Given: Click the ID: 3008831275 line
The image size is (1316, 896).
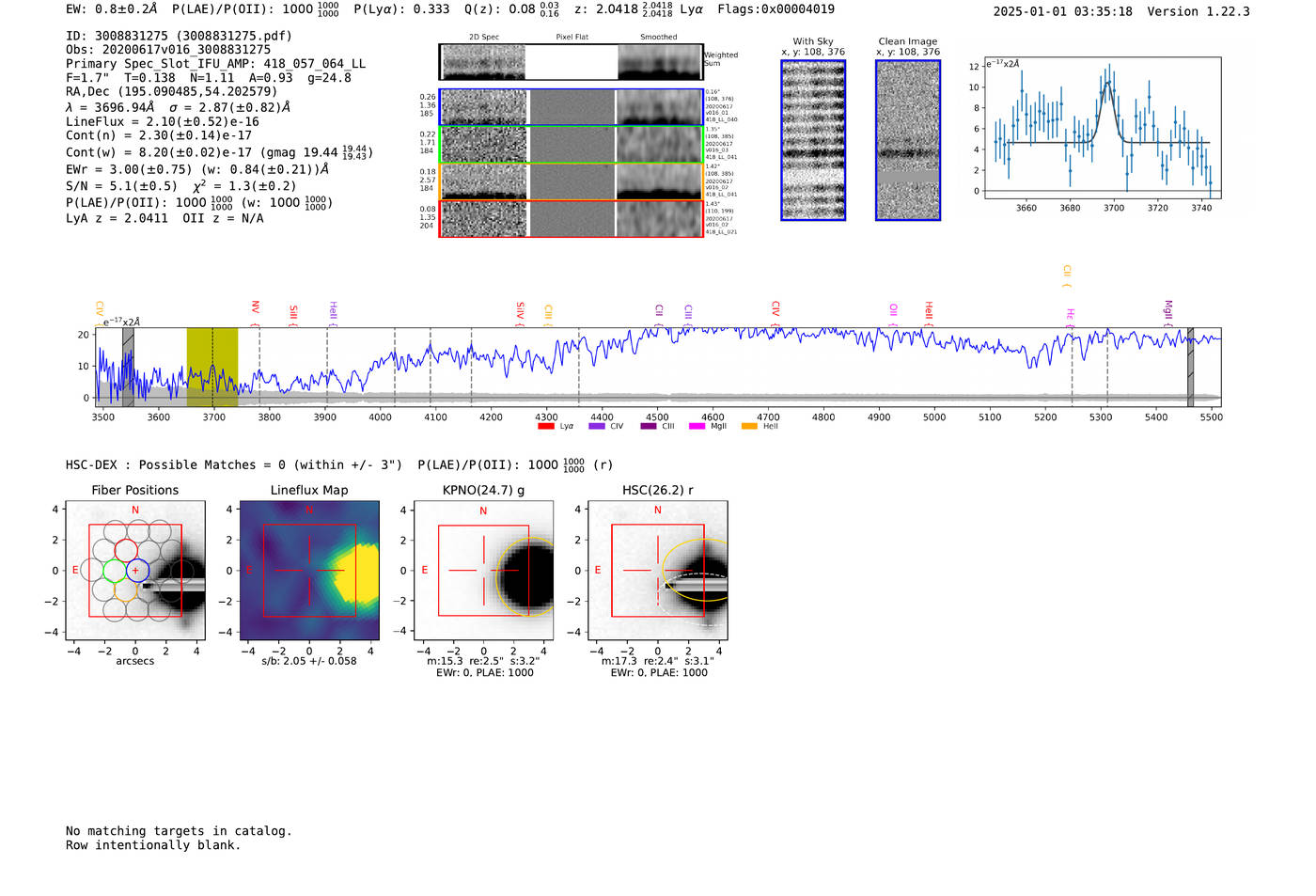Looking at the screenshot, I should 179,36.
